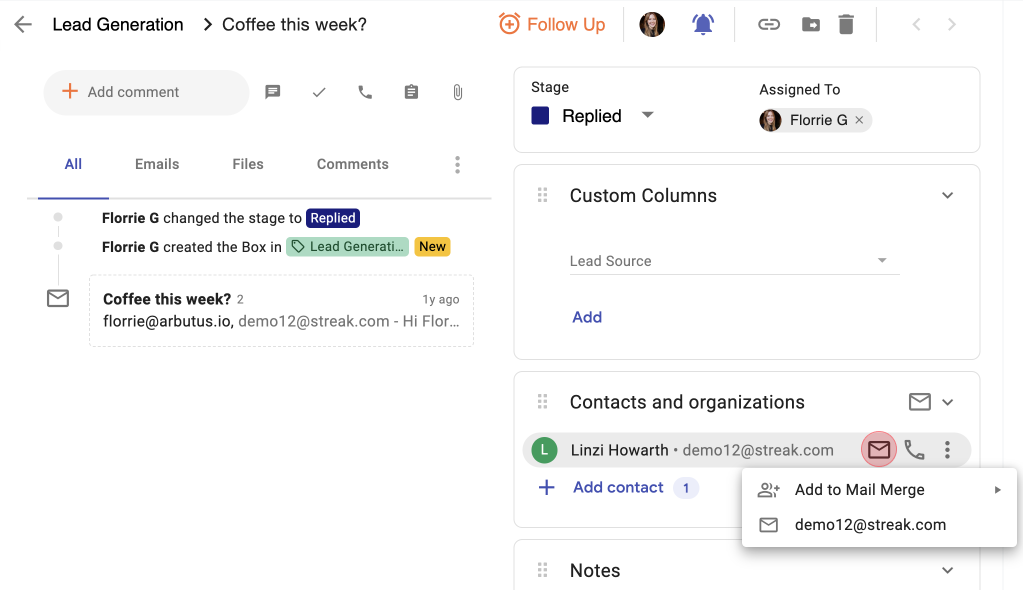The width and height of the screenshot is (1023, 590).
Task: Call Linzi Howarth with the phone icon
Action: [914, 450]
